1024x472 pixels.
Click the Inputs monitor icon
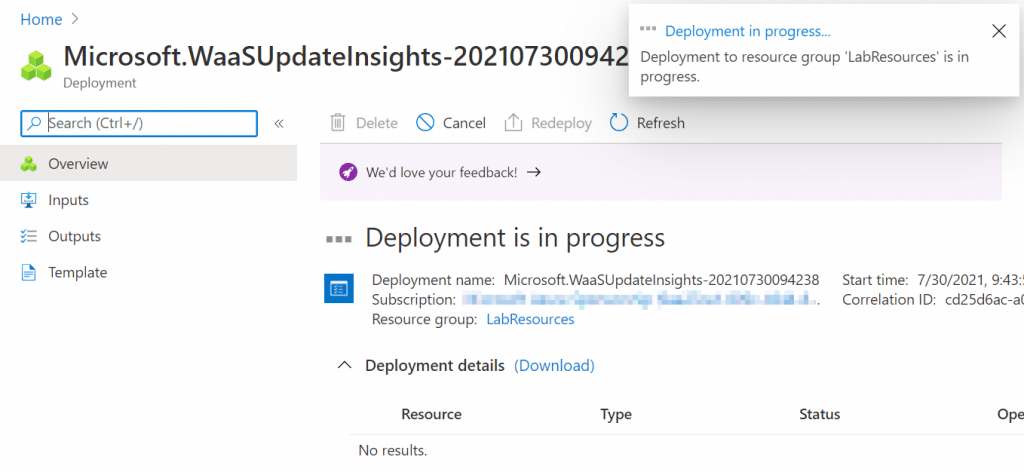coord(29,200)
